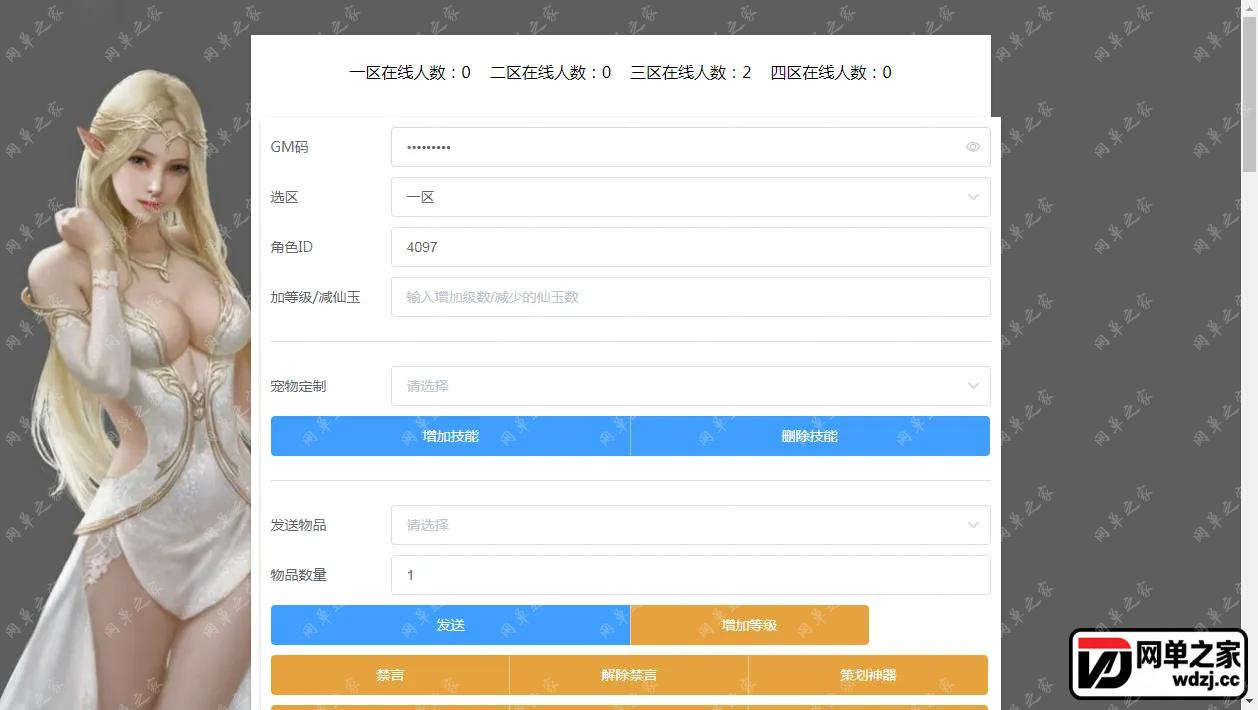This screenshot has width=1258, height=710.
Task: Click the blue 发送 button
Action: pyautogui.click(x=450, y=625)
